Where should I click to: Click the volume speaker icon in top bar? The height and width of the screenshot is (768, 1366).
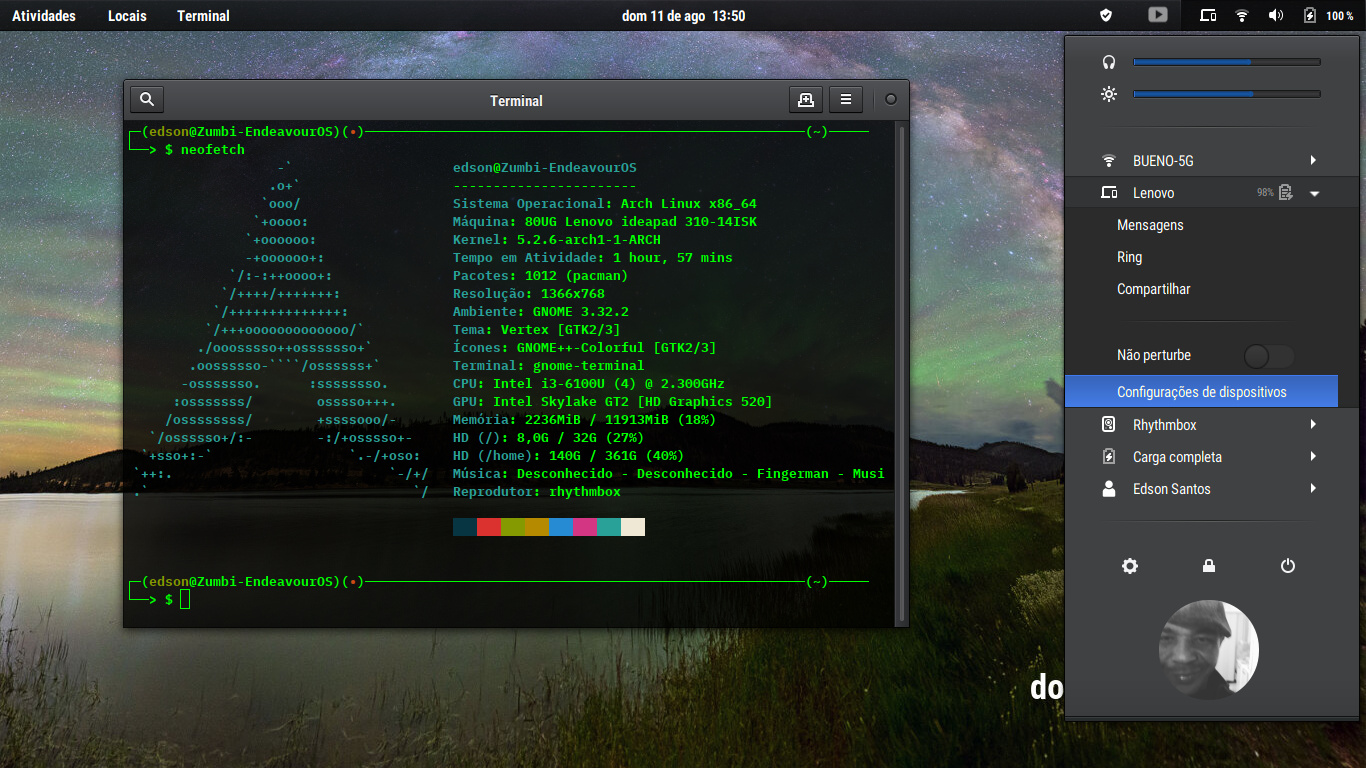(x=1276, y=15)
